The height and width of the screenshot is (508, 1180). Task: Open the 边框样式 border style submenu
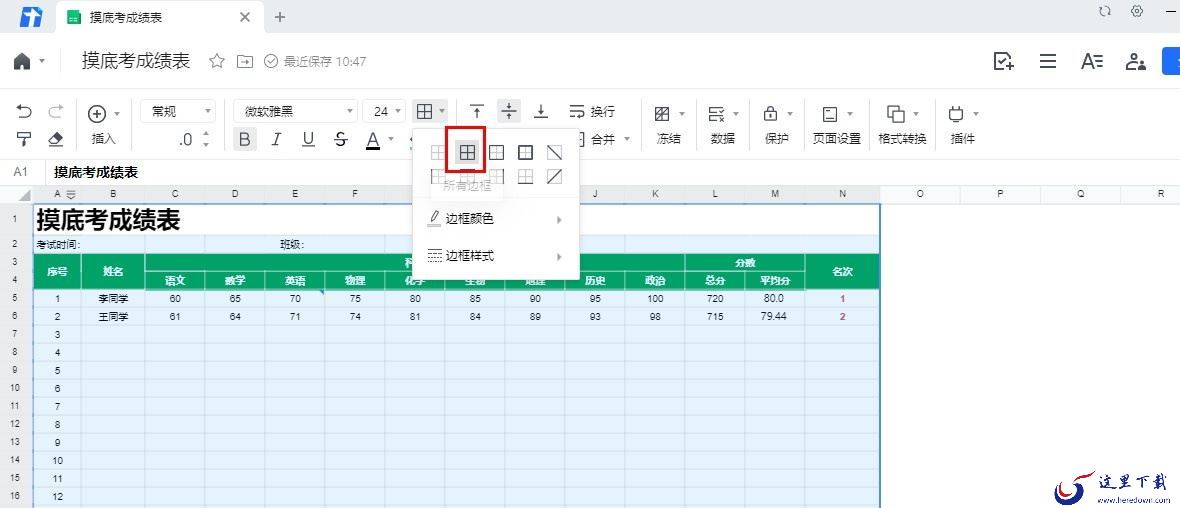(496, 256)
